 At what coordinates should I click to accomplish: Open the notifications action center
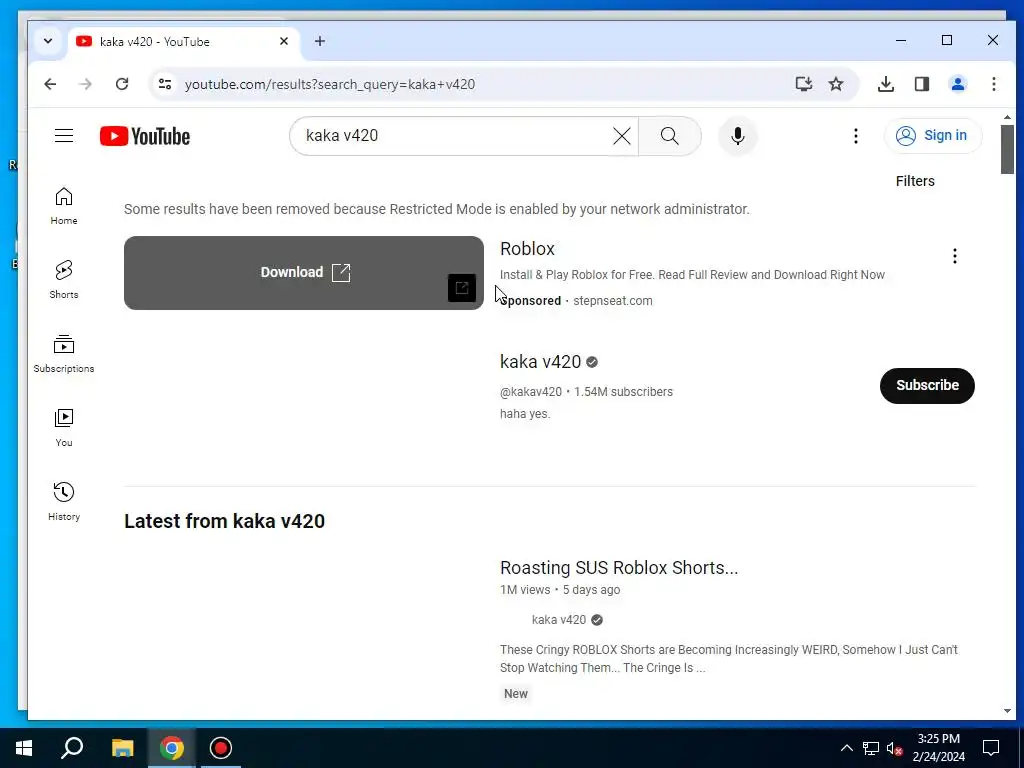point(991,748)
